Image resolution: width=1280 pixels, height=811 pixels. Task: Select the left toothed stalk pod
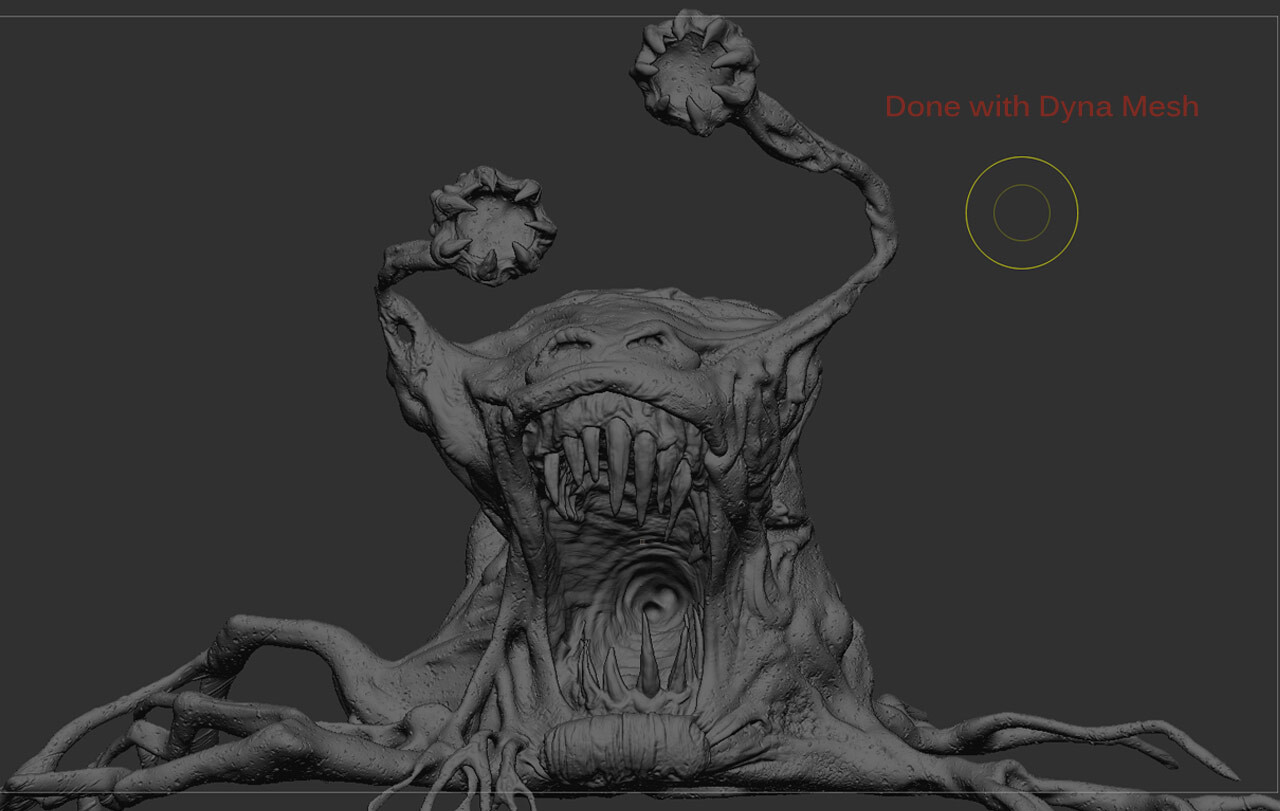coord(492,224)
